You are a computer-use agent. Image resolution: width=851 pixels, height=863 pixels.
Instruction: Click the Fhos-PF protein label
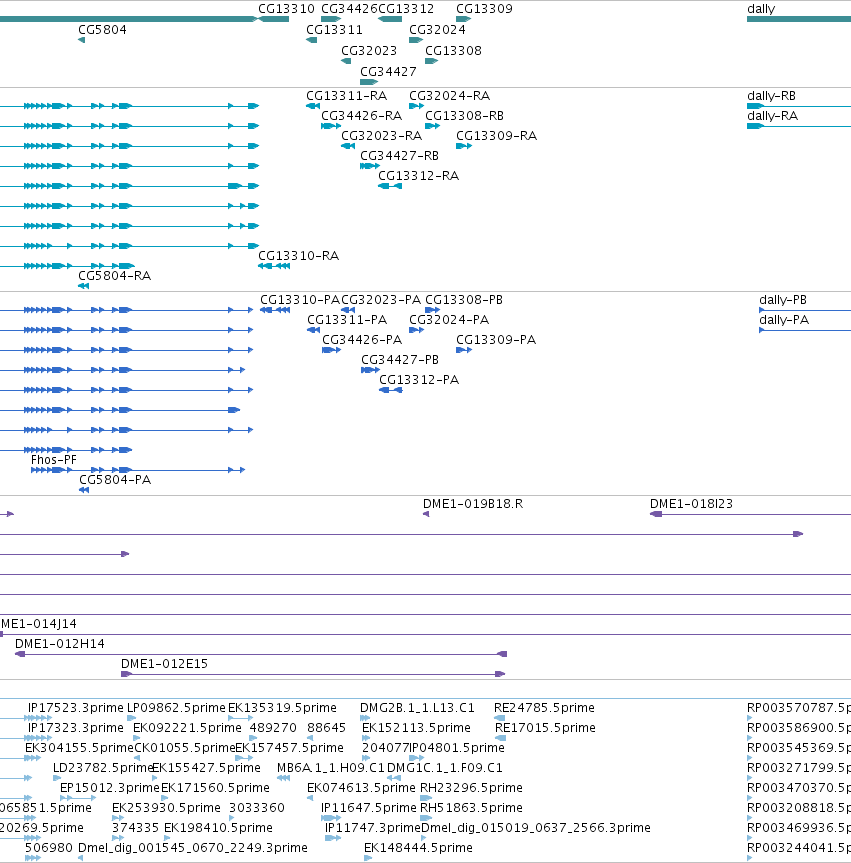click(53, 460)
